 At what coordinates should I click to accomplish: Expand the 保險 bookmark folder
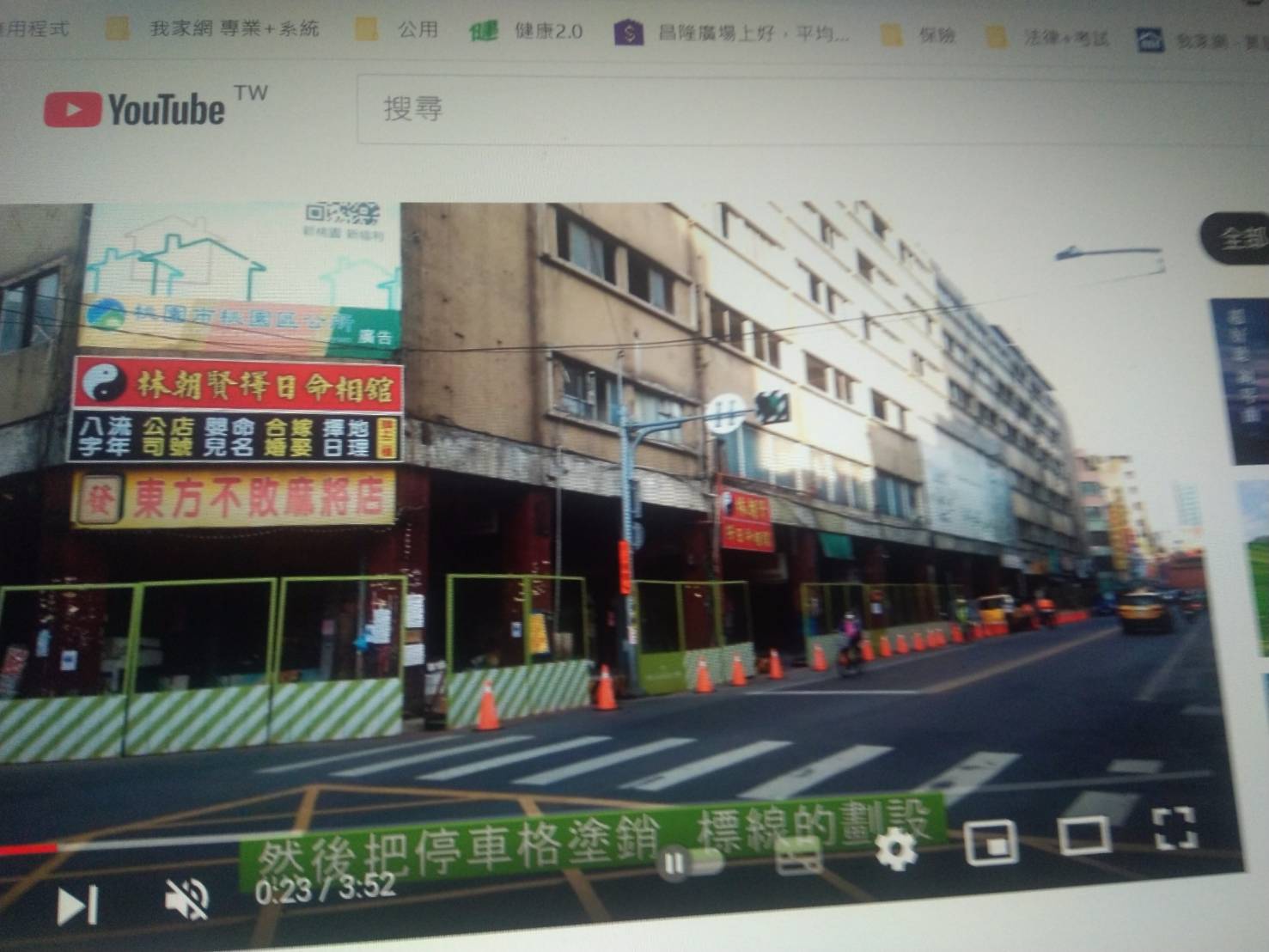click(x=919, y=35)
